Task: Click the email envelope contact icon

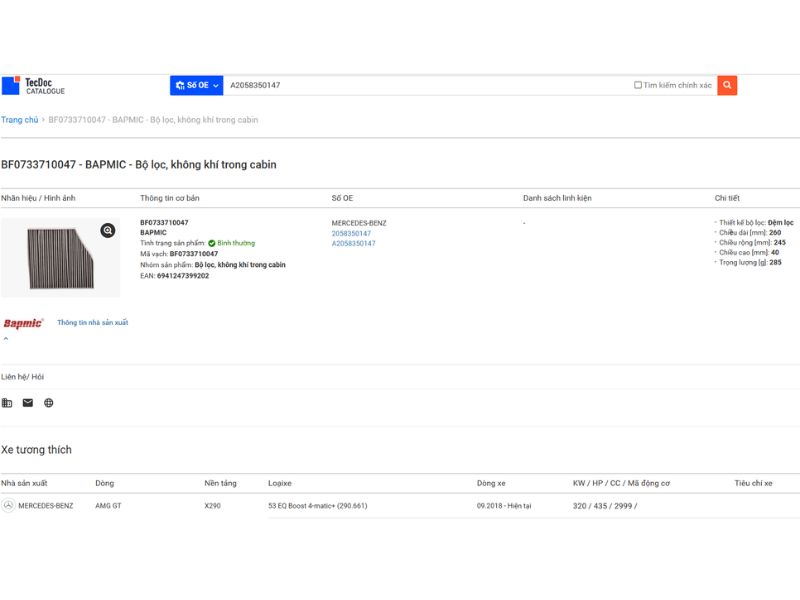Action: (x=28, y=403)
